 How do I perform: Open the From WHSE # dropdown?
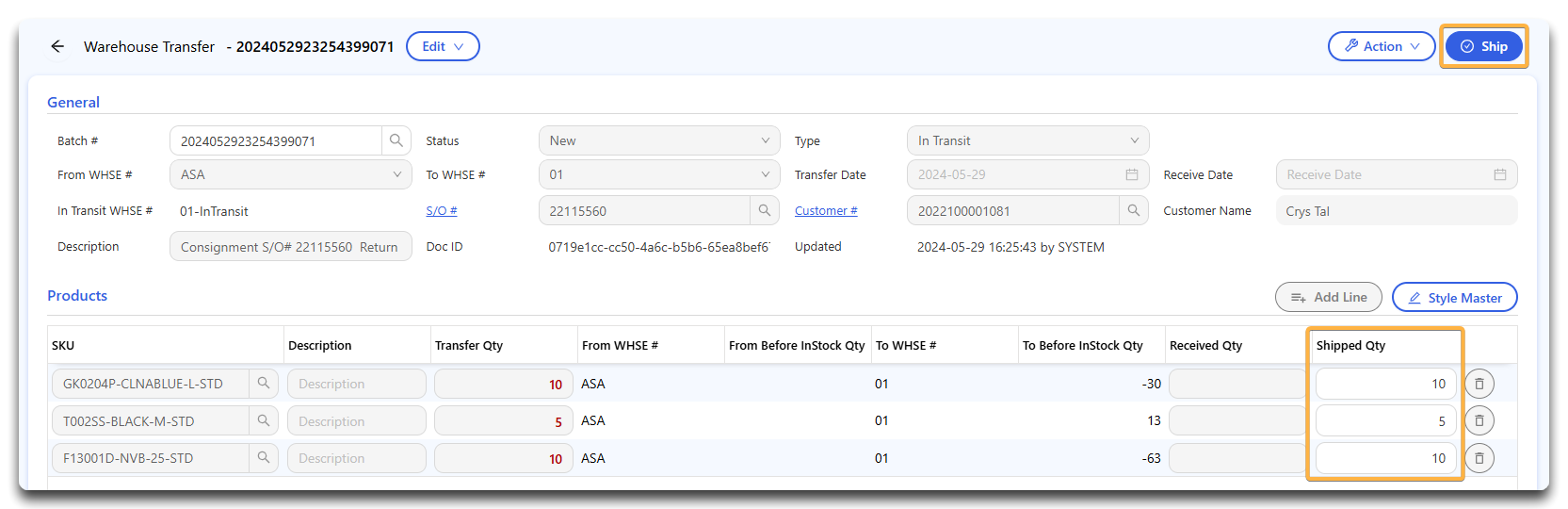point(290,174)
